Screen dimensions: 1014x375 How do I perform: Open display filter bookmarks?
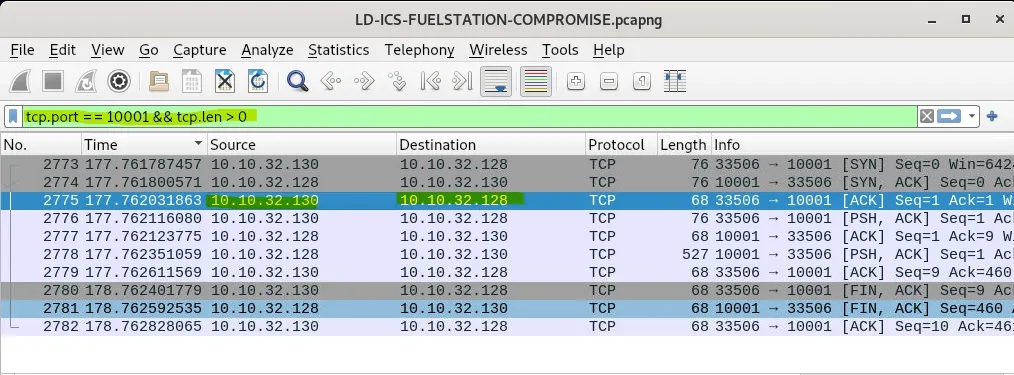pyautogui.click(x=13, y=116)
